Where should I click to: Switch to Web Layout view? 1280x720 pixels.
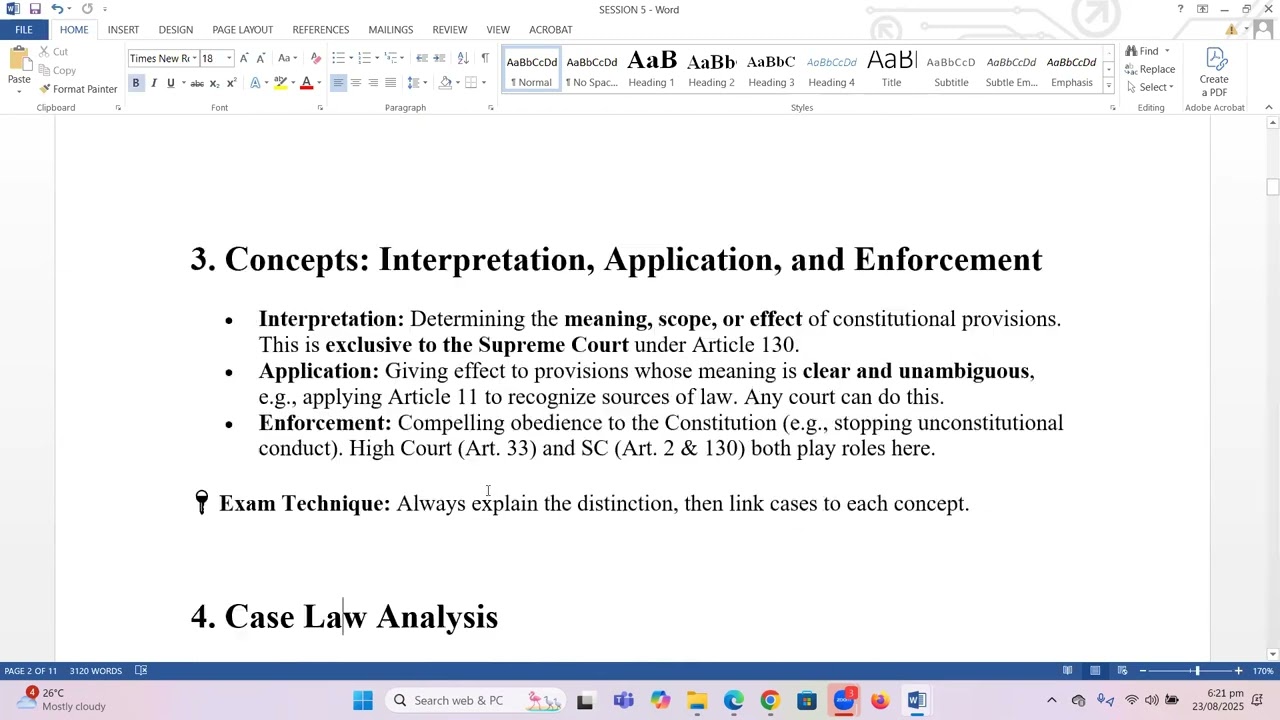[1123, 671]
